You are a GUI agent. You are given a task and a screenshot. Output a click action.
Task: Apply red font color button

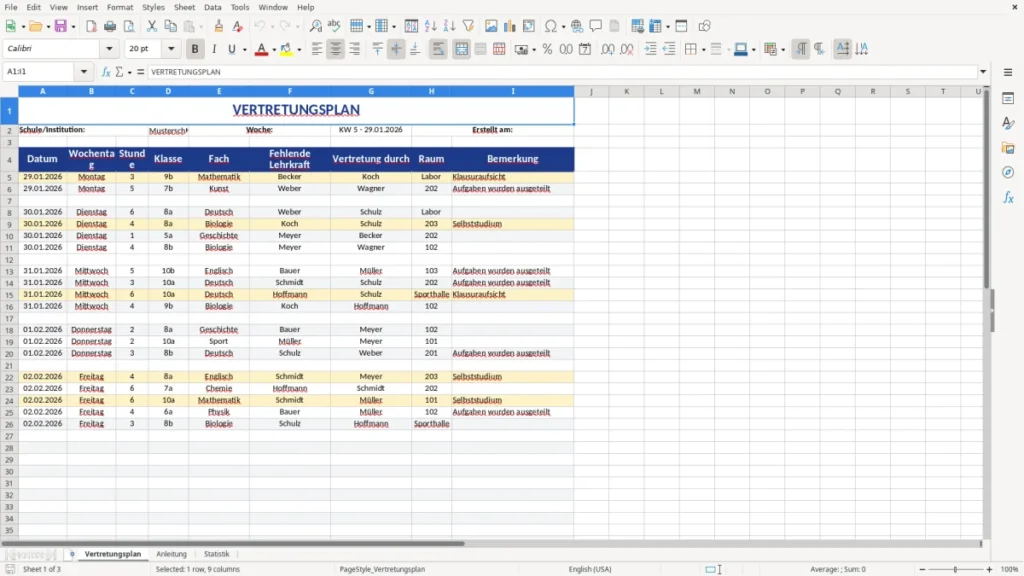click(261, 49)
